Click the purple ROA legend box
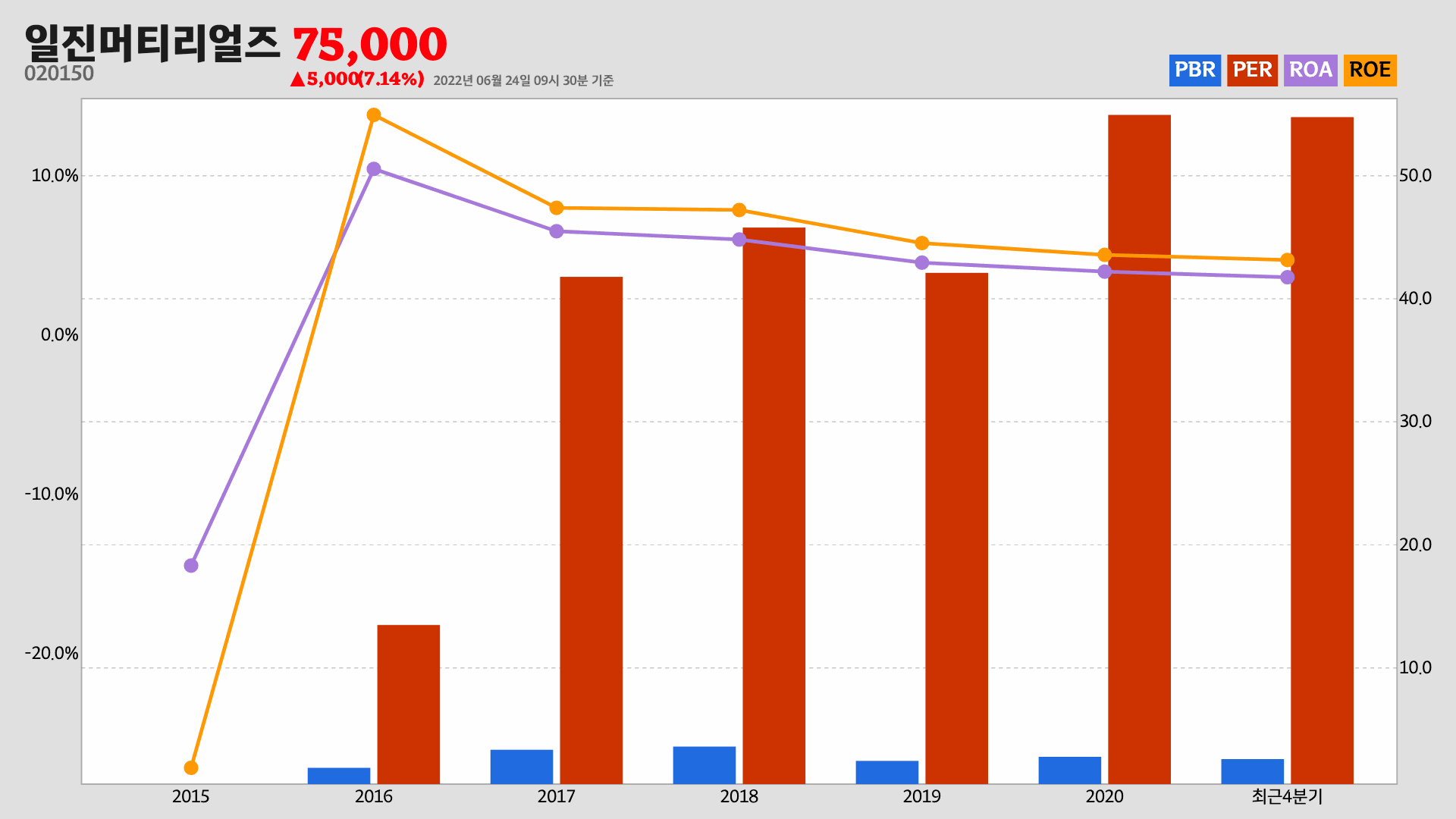 [x=1310, y=70]
